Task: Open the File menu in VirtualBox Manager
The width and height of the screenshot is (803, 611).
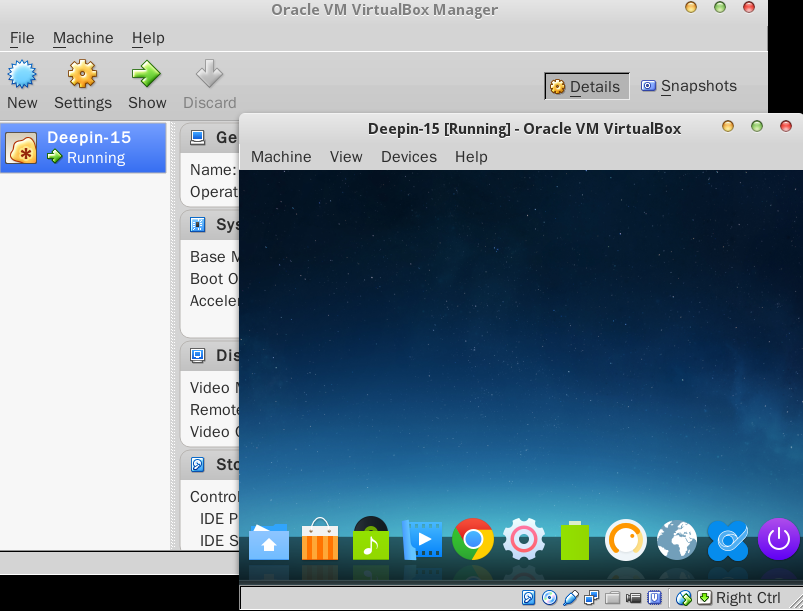Action: point(22,38)
